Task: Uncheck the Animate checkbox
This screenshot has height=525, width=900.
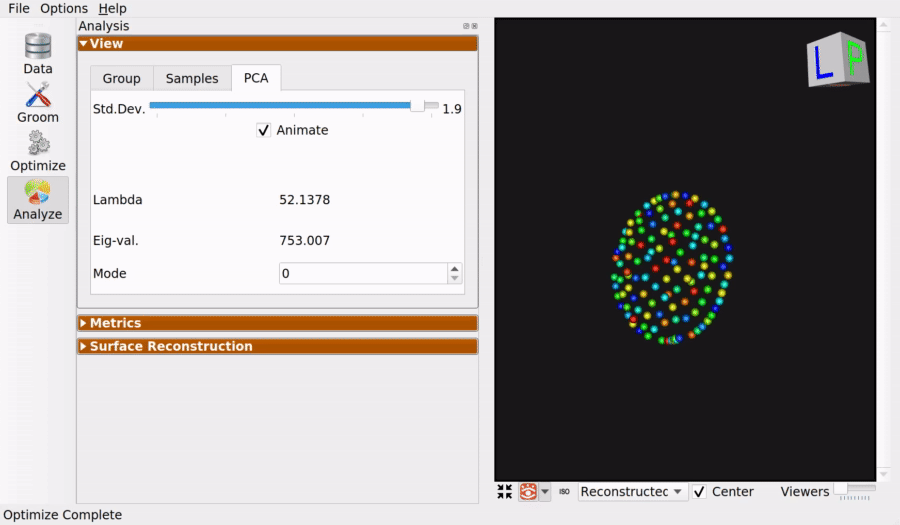Action: coord(263,130)
